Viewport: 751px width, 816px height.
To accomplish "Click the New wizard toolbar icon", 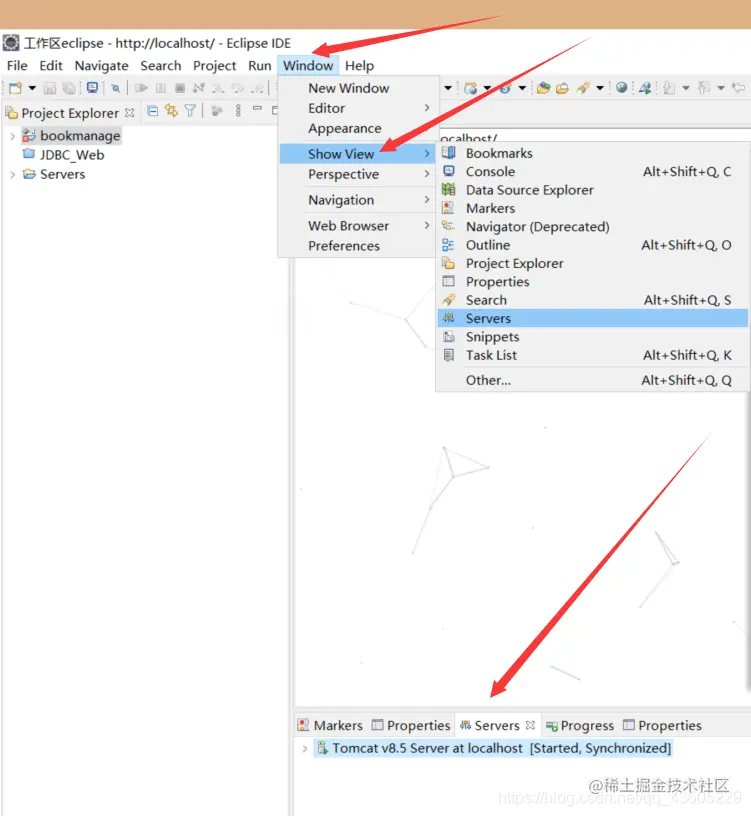I will click(16, 88).
